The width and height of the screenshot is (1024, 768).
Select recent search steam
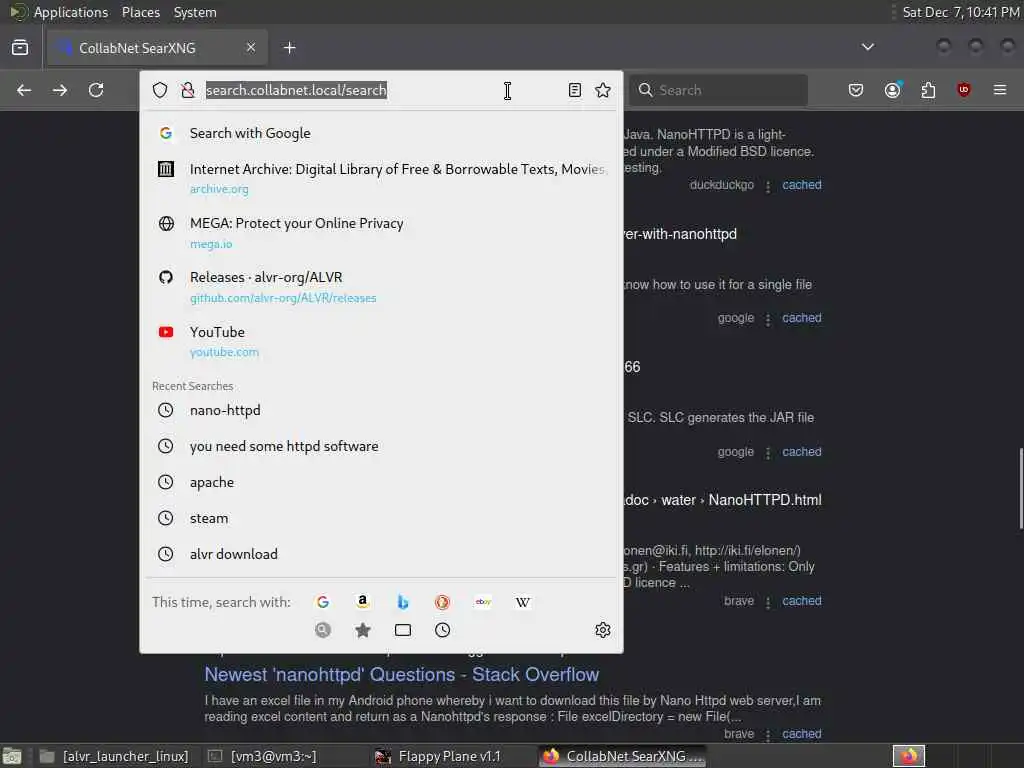tap(381, 518)
